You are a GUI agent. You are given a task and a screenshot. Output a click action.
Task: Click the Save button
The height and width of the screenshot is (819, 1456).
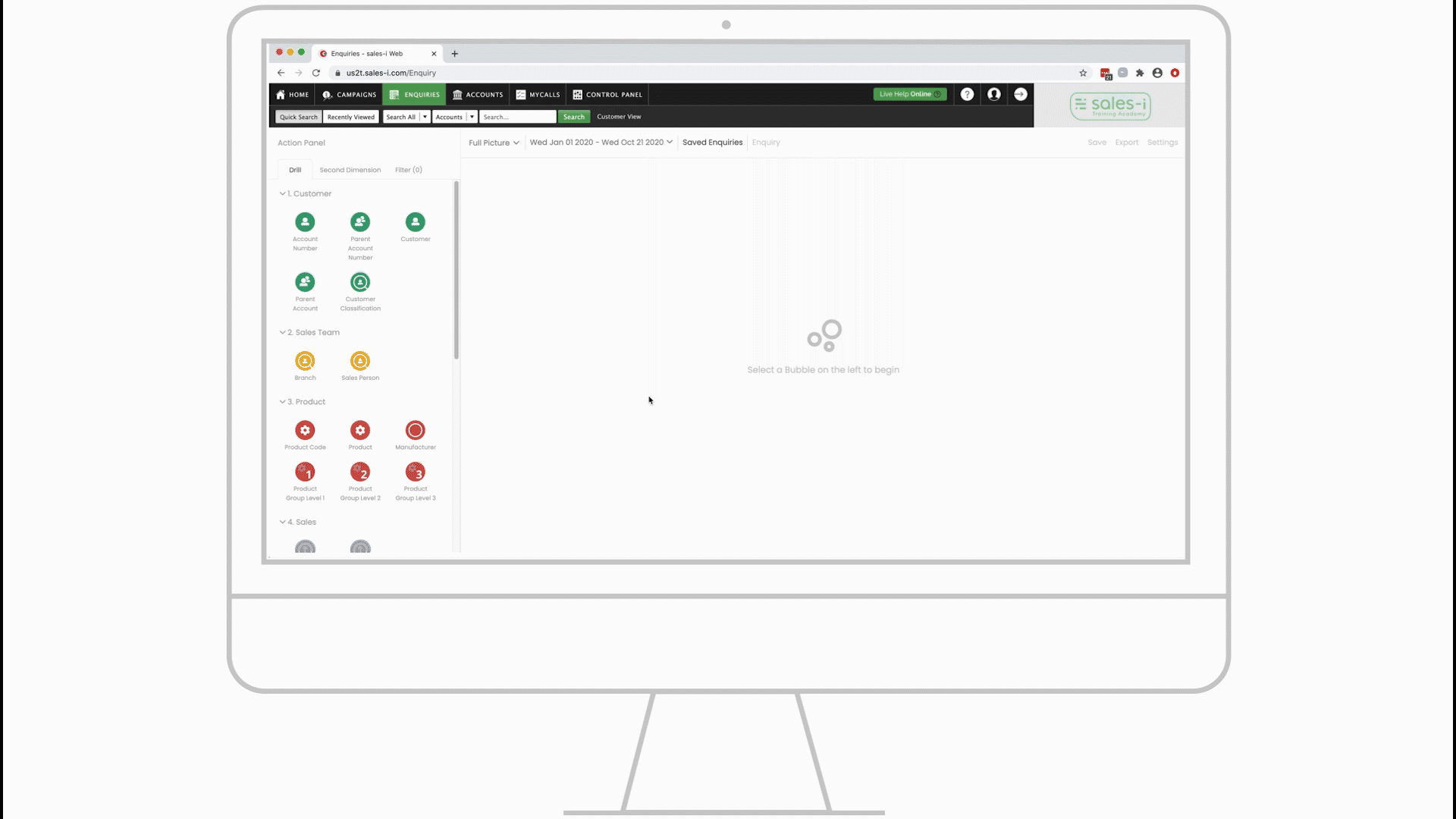pyautogui.click(x=1097, y=142)
